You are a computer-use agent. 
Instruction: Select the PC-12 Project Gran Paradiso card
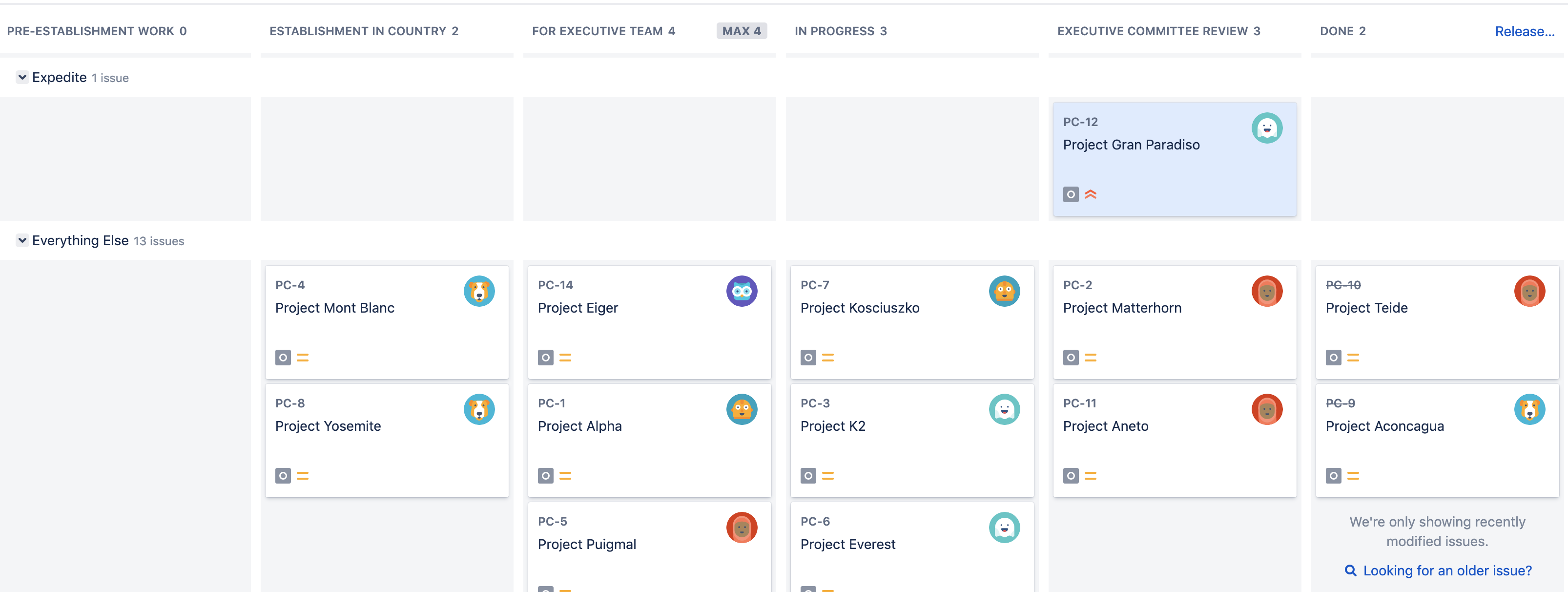pyautogui.click(x=1174, y=158)
